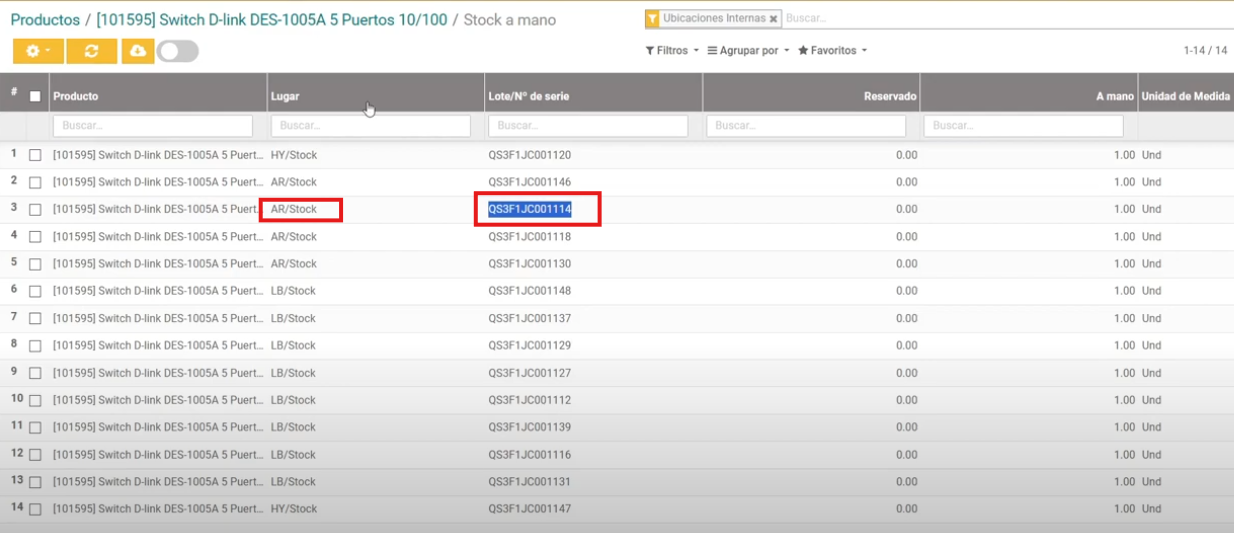Toggle the grey switch beside the download button
This screenshot has height=533, width=1234.
coord(177,51)
